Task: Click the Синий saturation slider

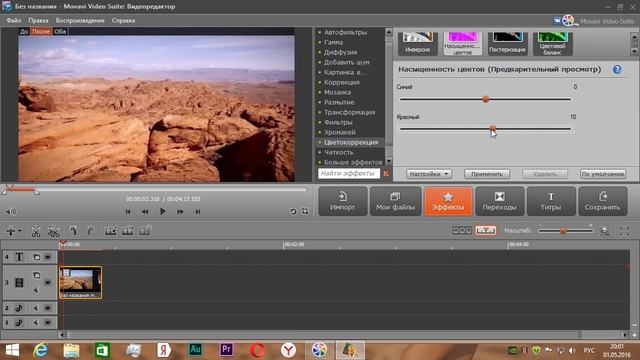Action: (485, 99)
